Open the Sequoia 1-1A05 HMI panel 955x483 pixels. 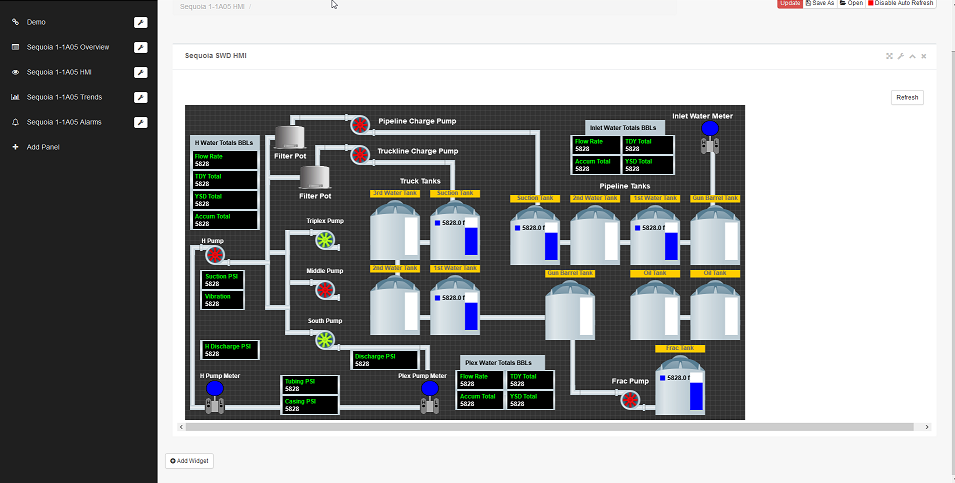point(60,72)
